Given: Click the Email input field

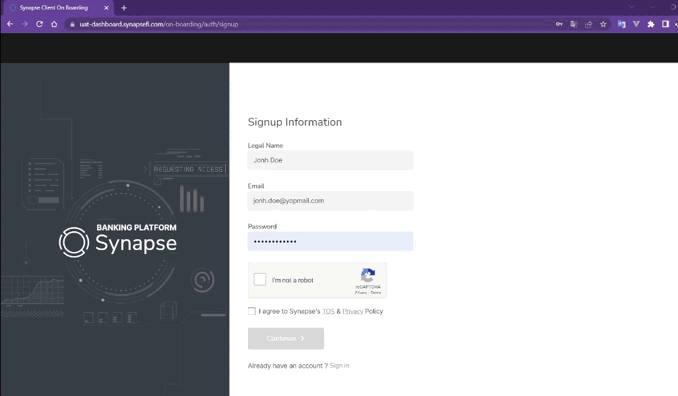Looking at the screenshot, I should (x=330, y=201).
